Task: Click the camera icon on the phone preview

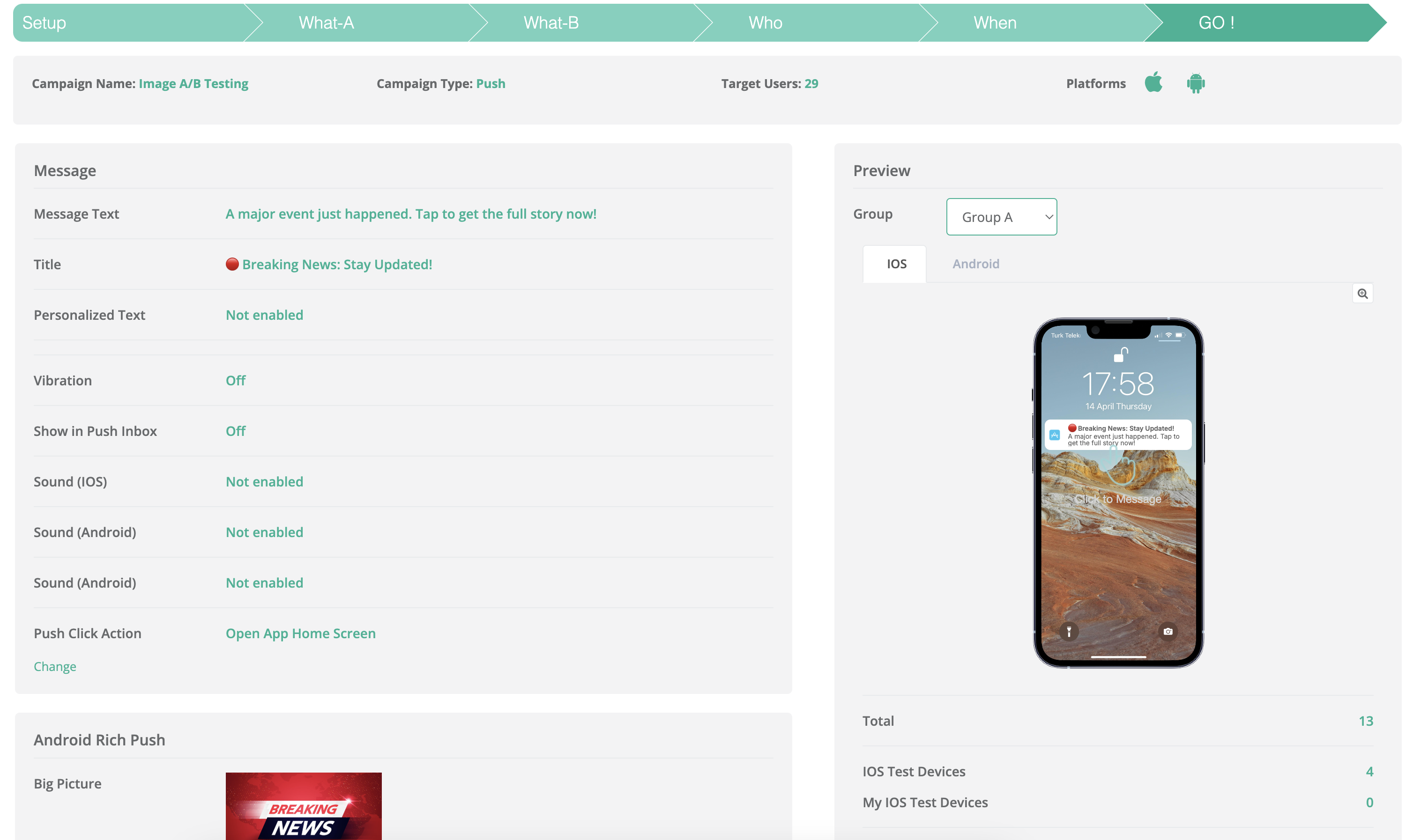Action: pos(1167,631)
